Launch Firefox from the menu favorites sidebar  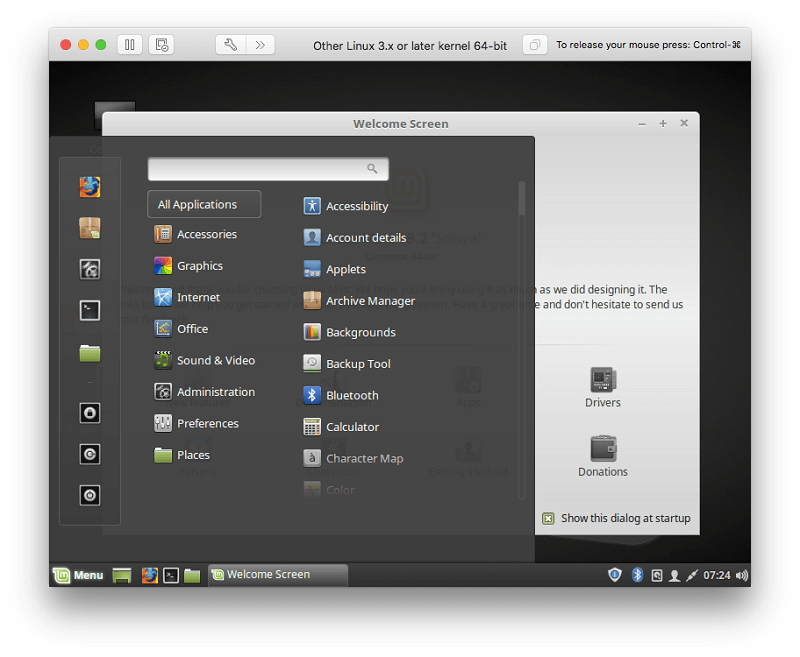pos(90,187)
